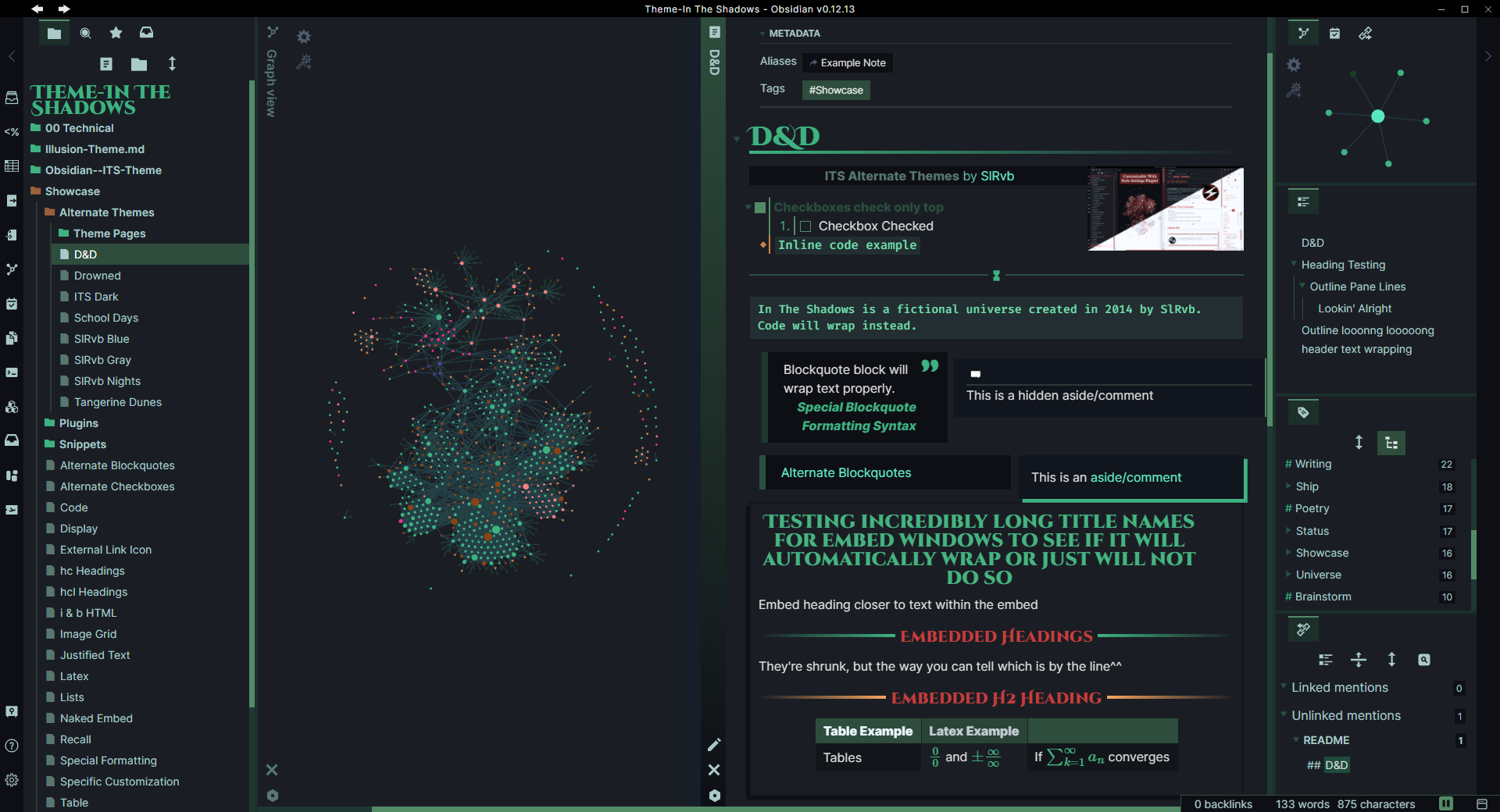Open the calendar check tab in right sidebar
Viewport: 1500px width, 812px height.
[1334, 33]
